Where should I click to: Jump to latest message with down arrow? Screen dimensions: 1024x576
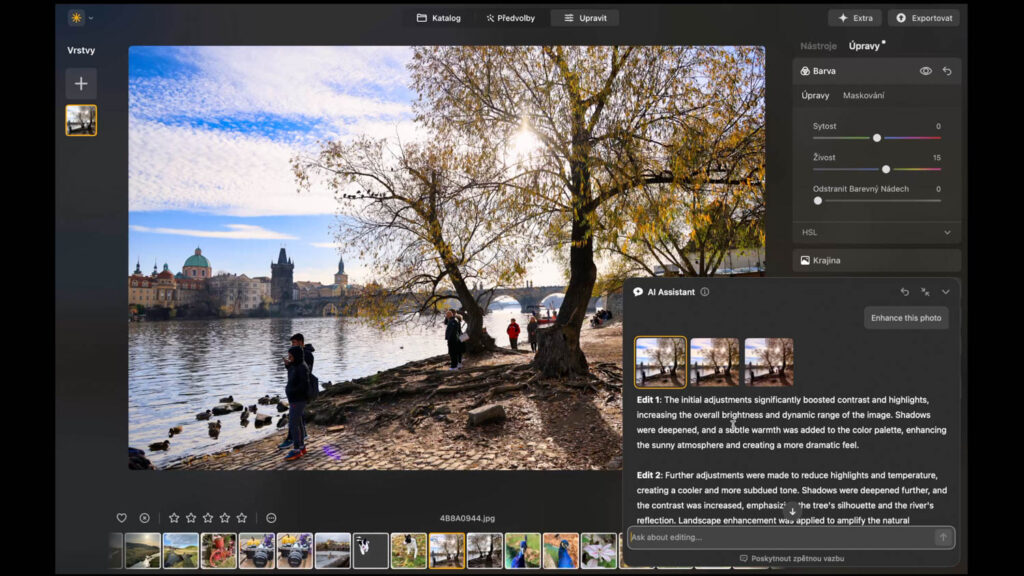tap(792, 511)
